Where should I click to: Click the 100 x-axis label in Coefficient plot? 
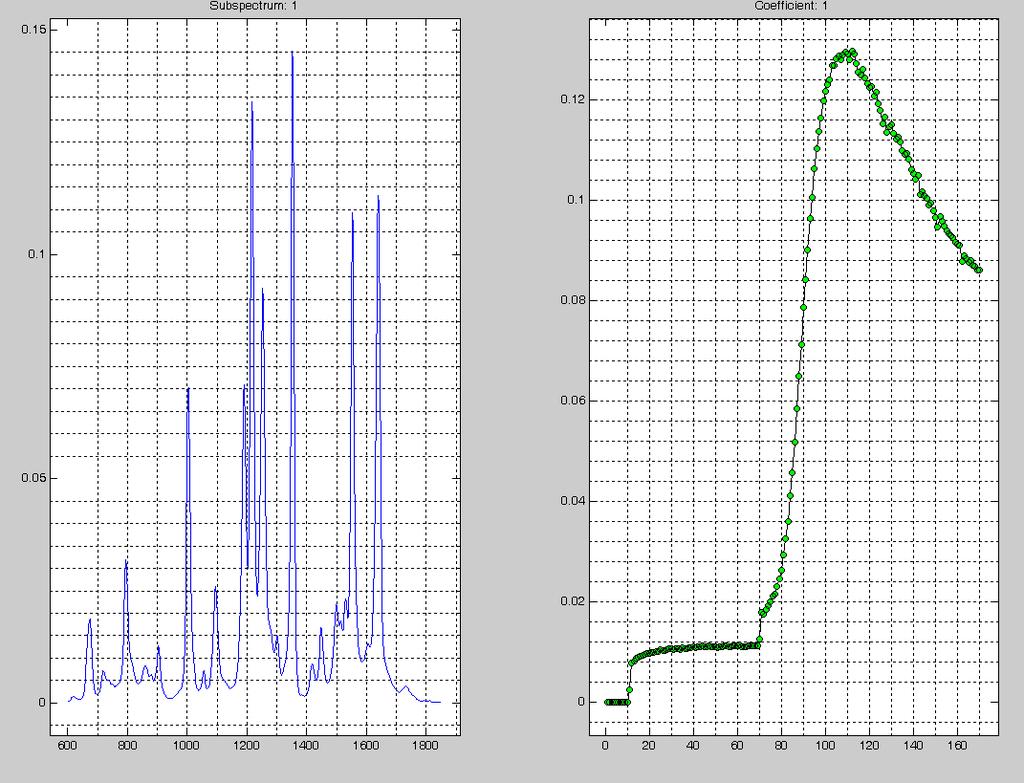click(x=825, y=745)
